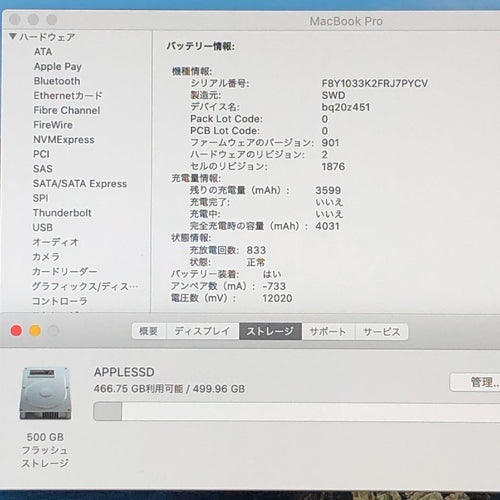Select the ストレージ tab
The height and width of the screenshot is (500, 500).
(270, 331)
